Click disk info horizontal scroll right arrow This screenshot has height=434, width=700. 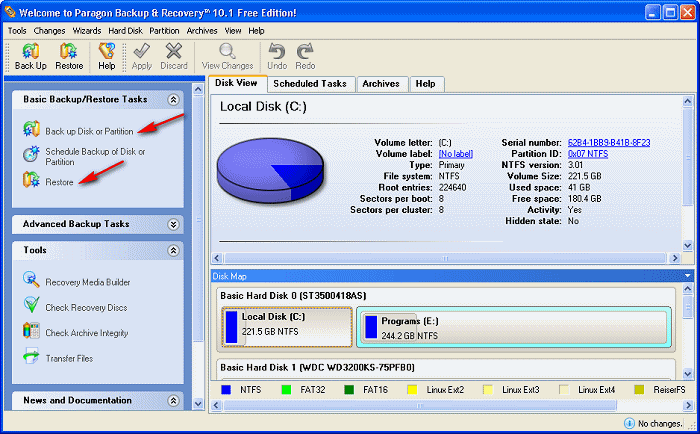tap(675, 258)
